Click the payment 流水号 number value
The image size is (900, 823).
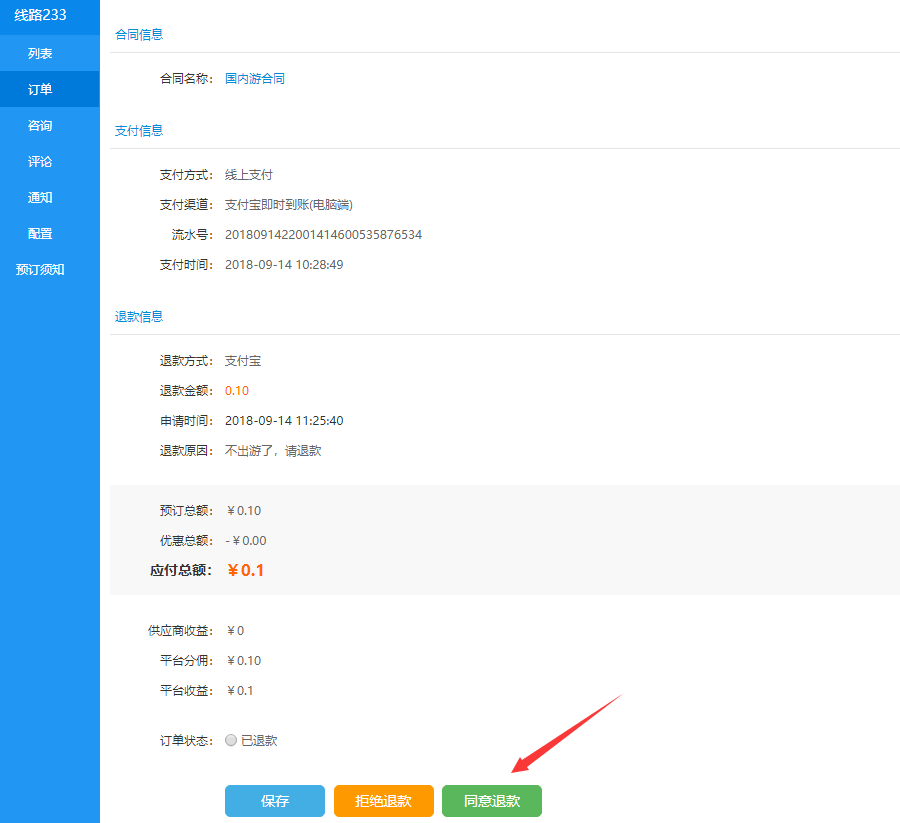[x=323, y=234]
